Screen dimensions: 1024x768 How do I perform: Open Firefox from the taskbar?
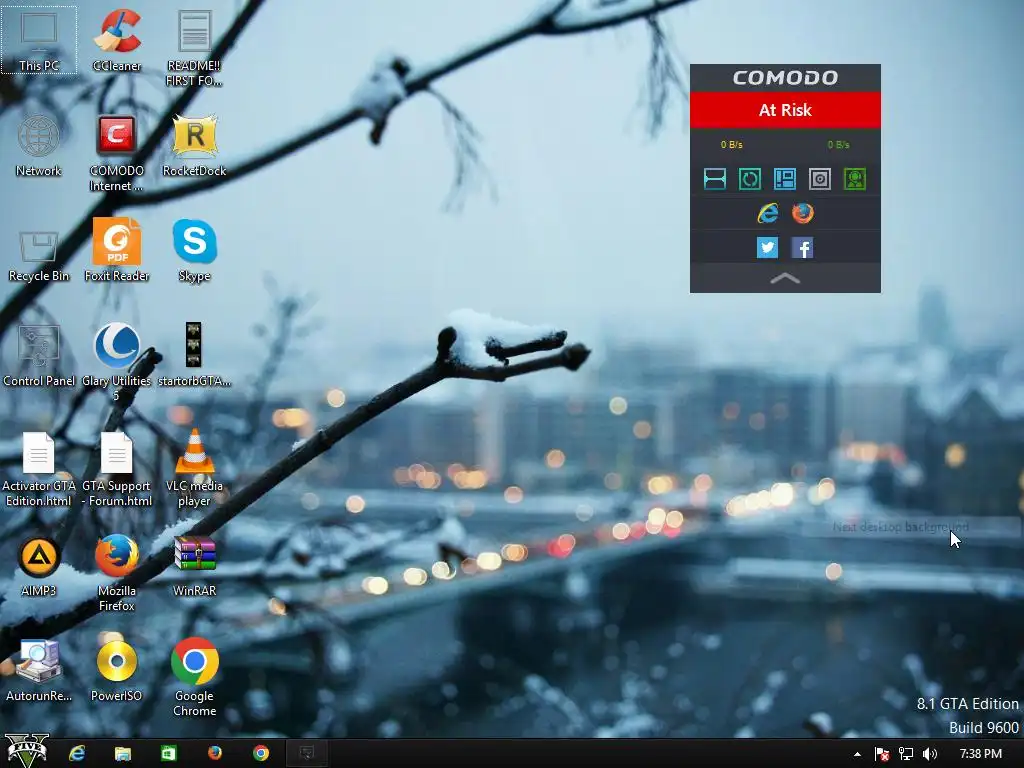tap(215, 754)
